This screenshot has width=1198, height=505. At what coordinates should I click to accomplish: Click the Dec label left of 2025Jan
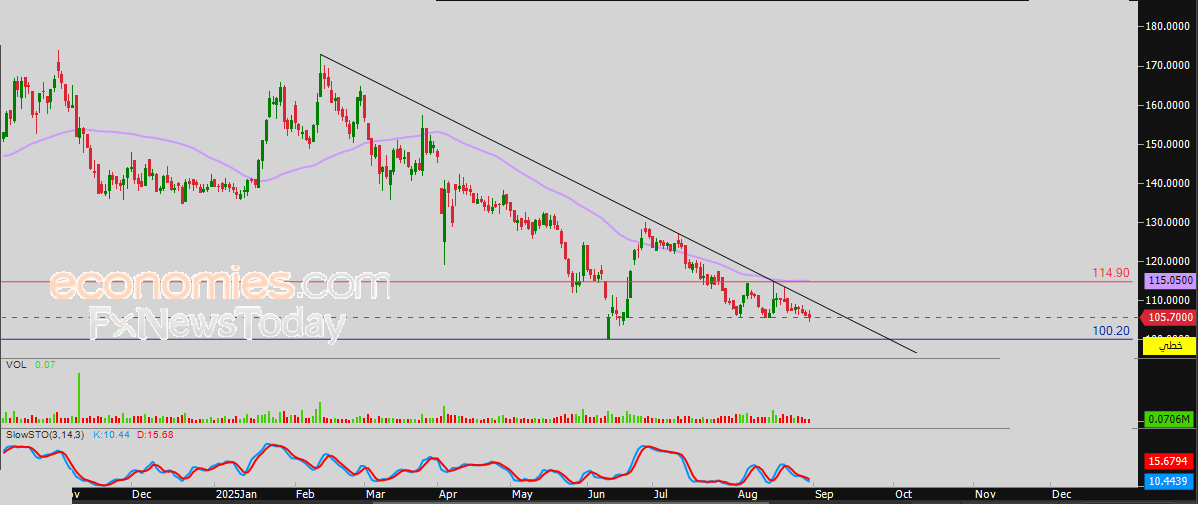coord(141,495)
